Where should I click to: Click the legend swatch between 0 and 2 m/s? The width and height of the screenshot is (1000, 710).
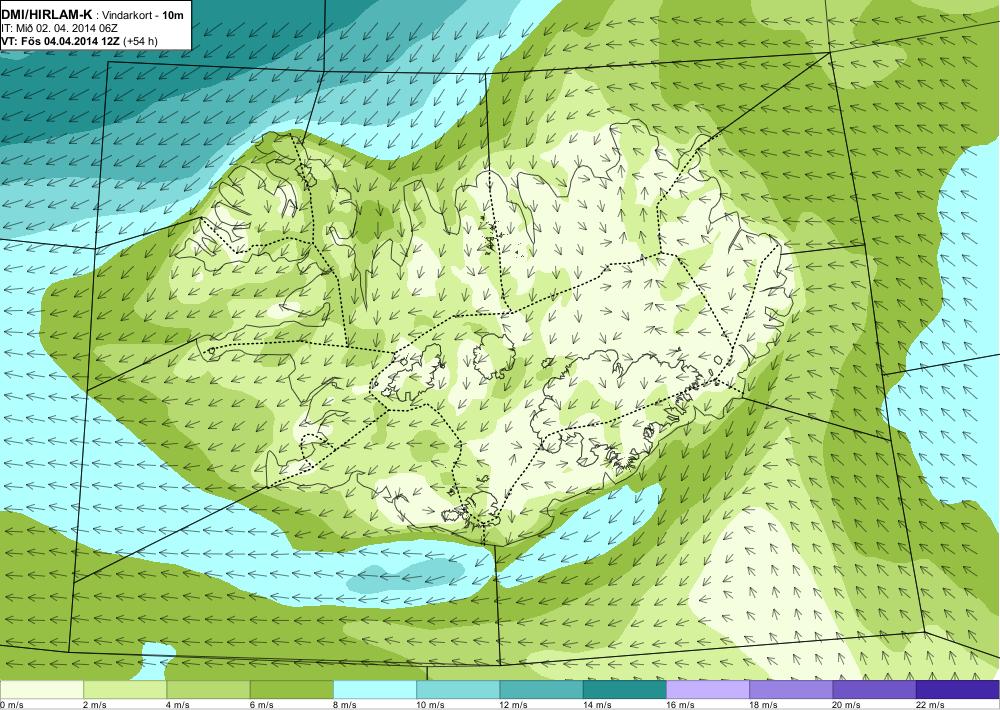pos(41,690)
